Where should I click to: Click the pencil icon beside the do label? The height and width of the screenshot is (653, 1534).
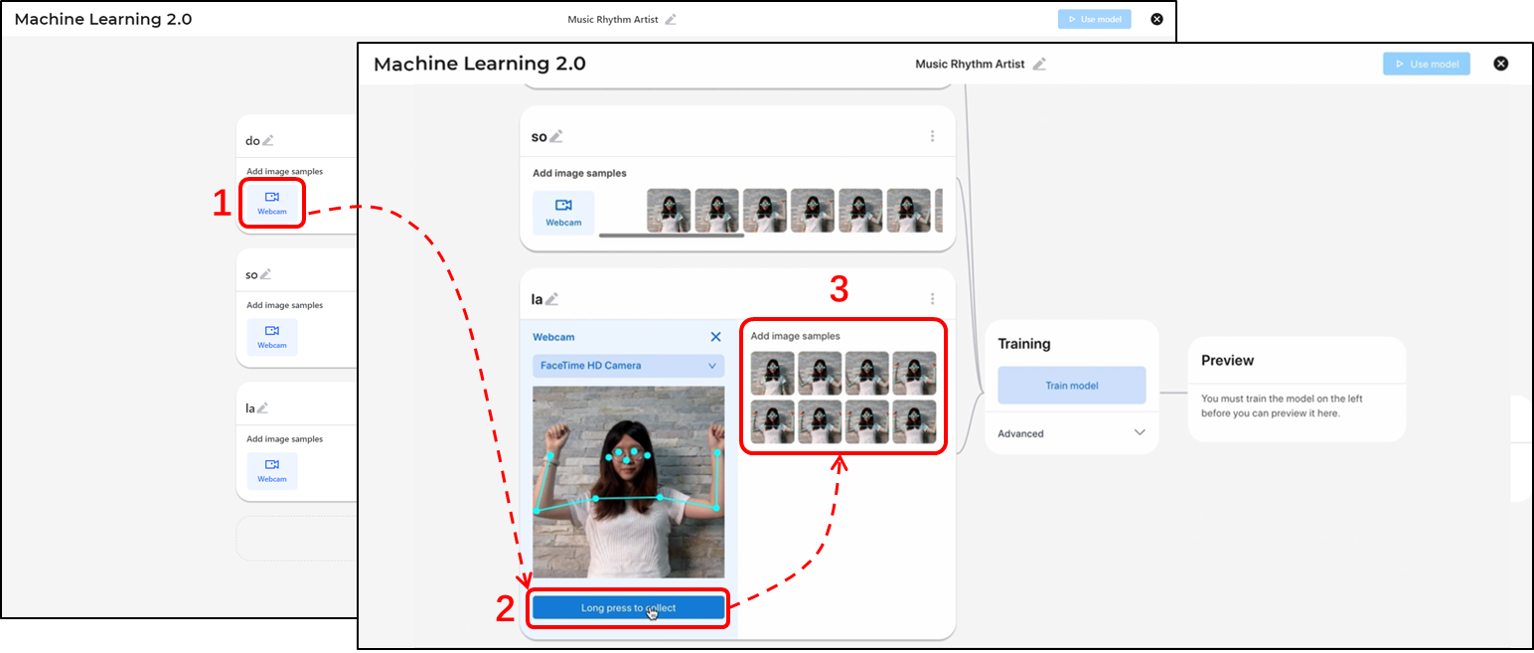tap(267, 141)
